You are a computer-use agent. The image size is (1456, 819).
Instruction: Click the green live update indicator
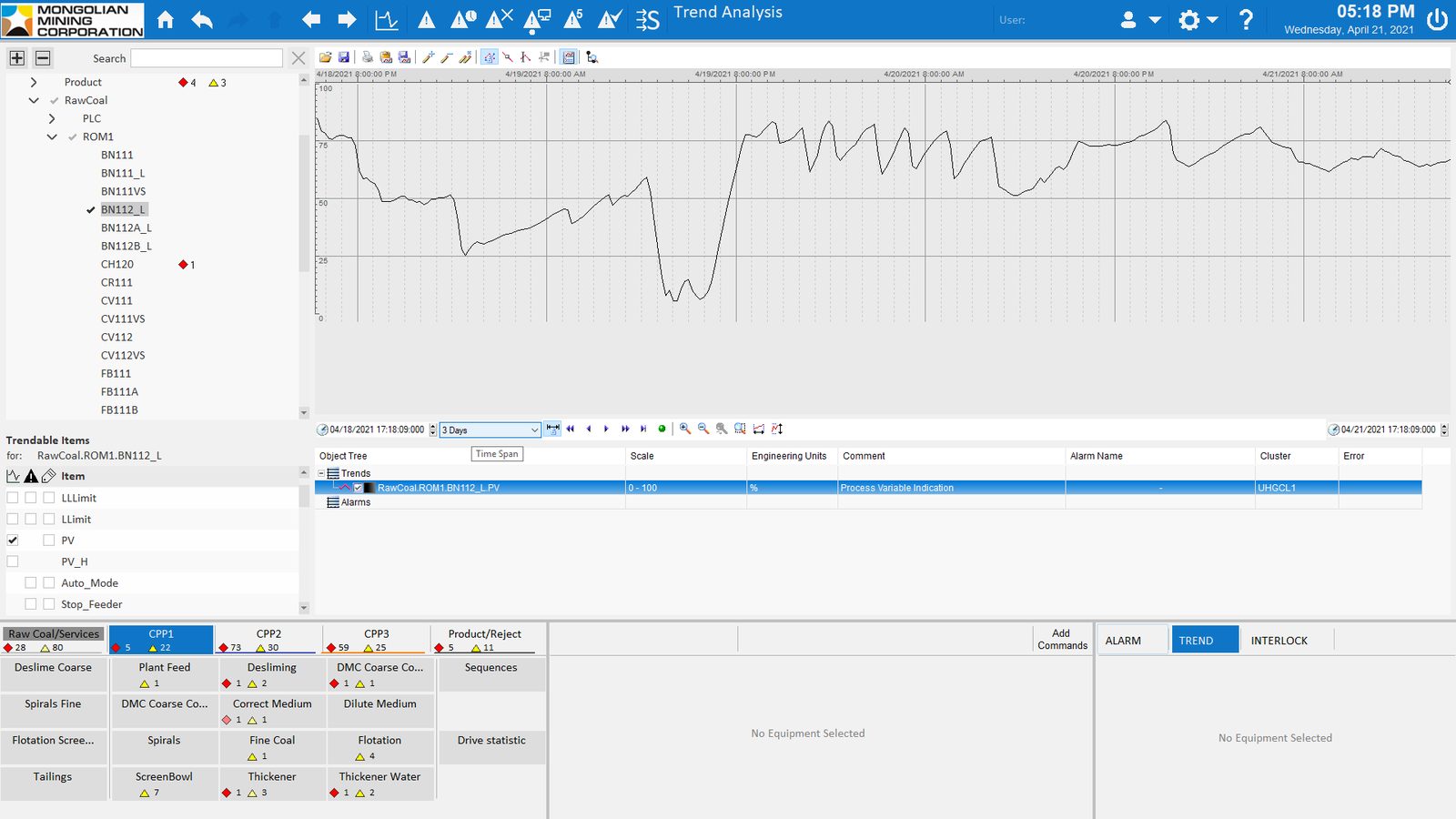pyautogui.click(x=662, y=429)
